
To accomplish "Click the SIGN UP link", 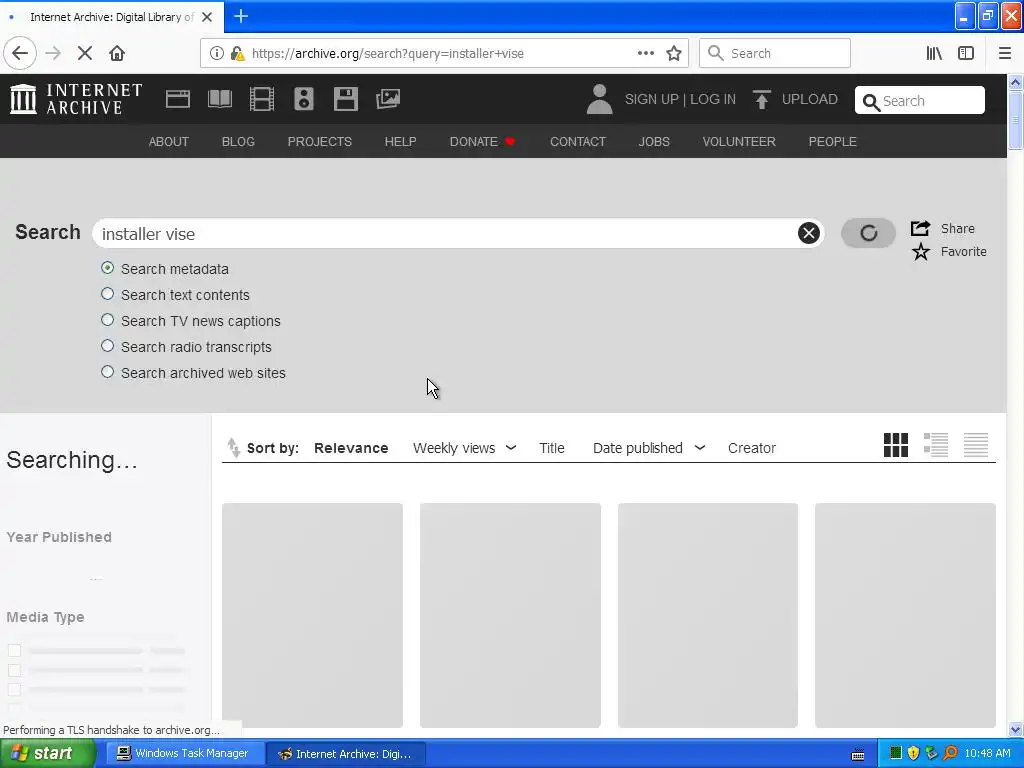I will click(x=652, y=99).
